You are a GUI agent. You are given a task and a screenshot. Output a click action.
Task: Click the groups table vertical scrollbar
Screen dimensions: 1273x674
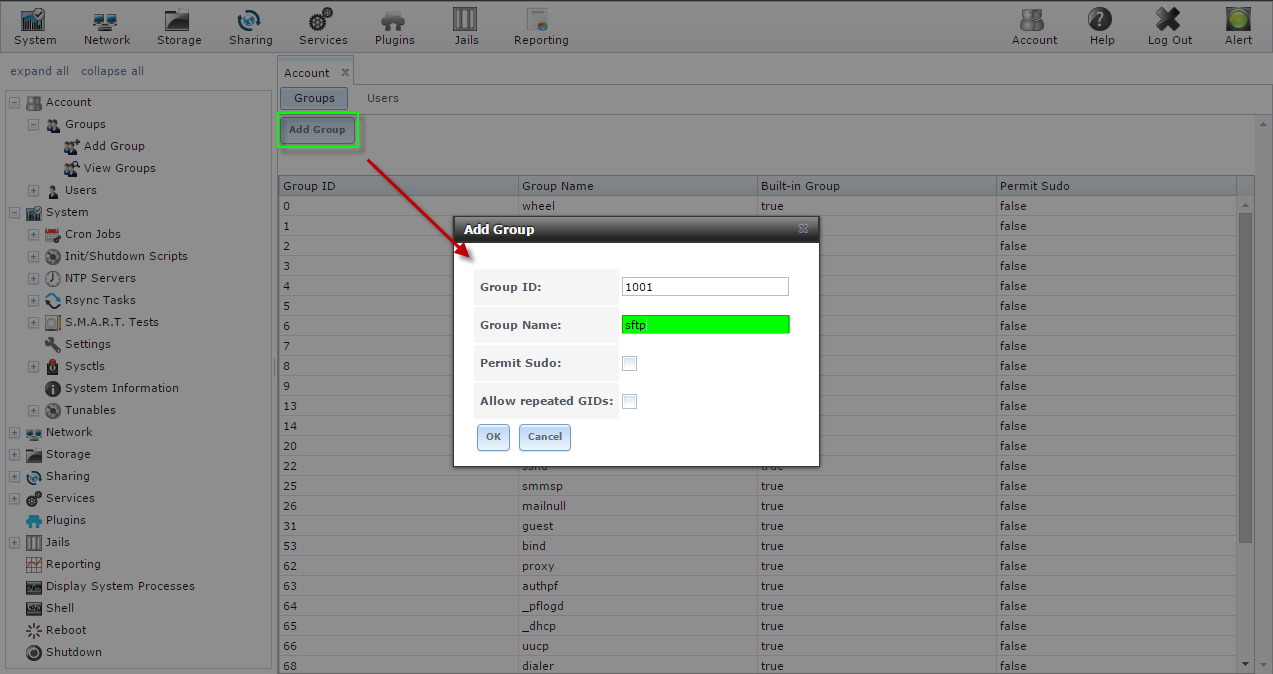[1245, 377]
